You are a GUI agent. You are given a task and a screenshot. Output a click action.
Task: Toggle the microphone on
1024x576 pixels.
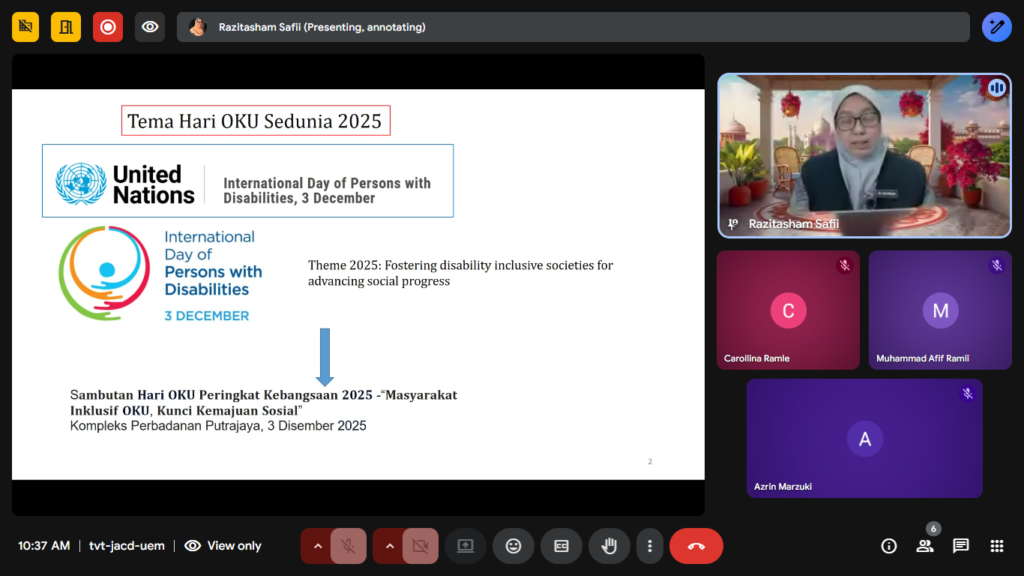[x=348, y=546]
